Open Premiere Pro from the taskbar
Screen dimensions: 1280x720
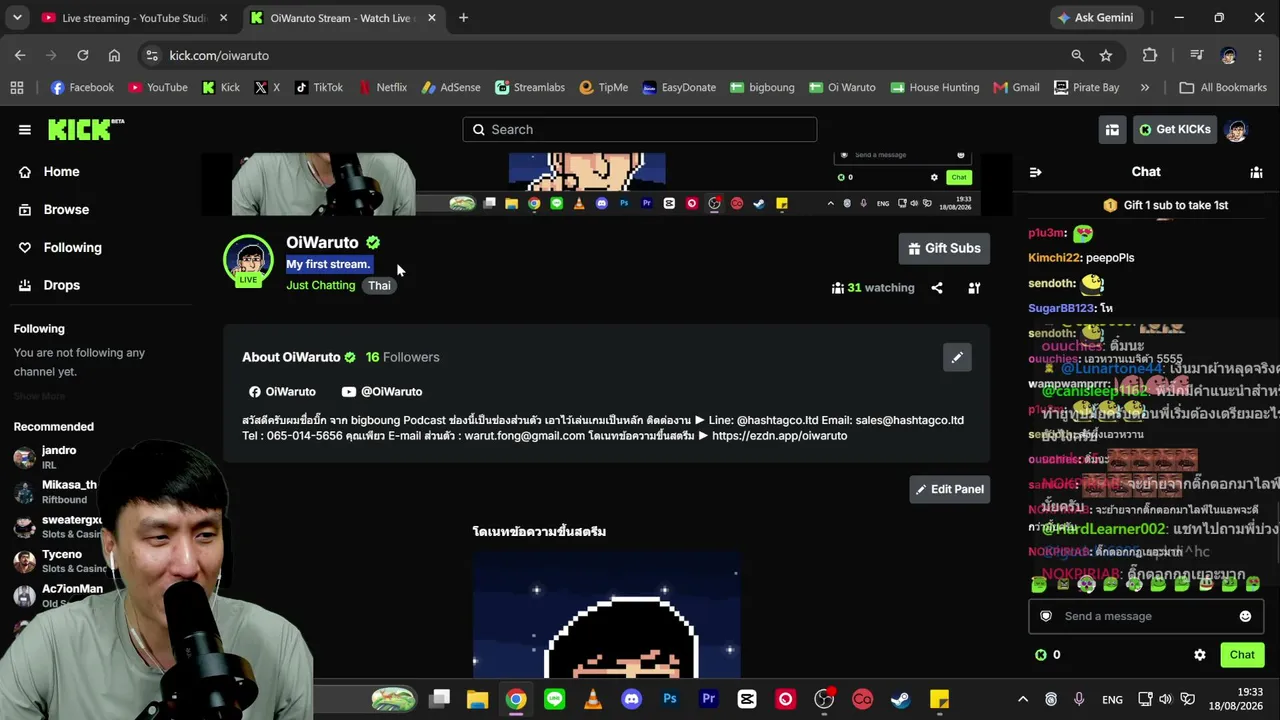coord(709,699)
